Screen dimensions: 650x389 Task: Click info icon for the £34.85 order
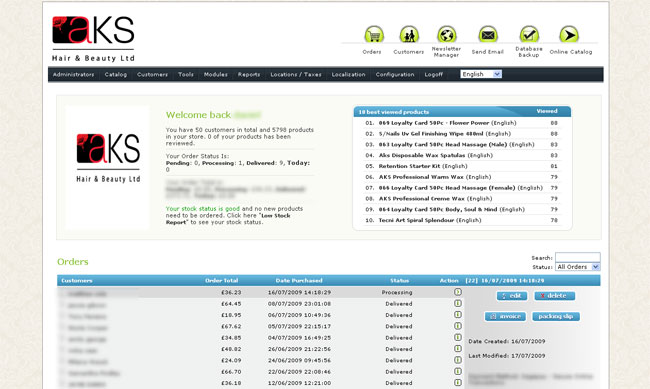pos(458,337)
